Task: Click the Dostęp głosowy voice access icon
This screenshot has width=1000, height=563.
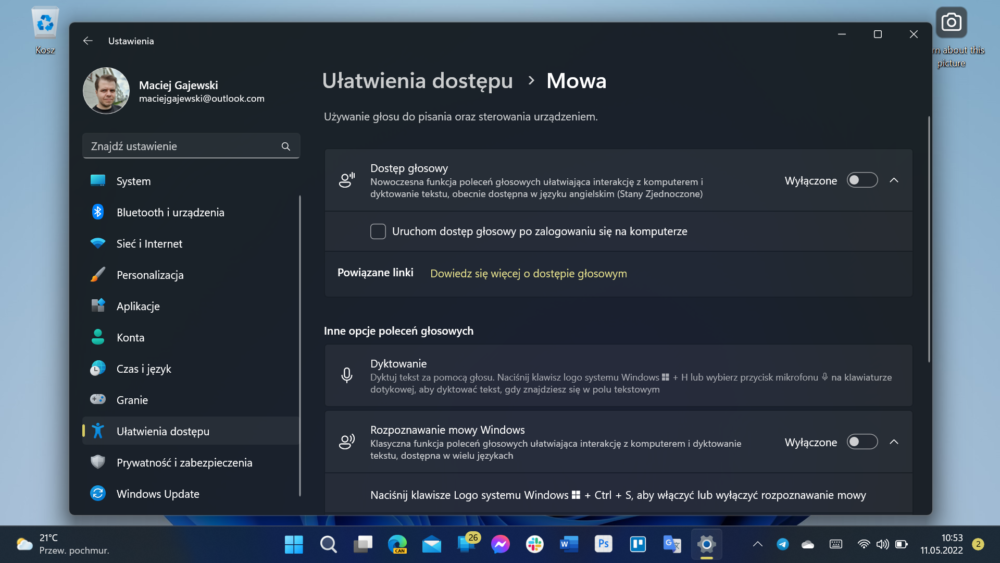Action: pos(346,180)
